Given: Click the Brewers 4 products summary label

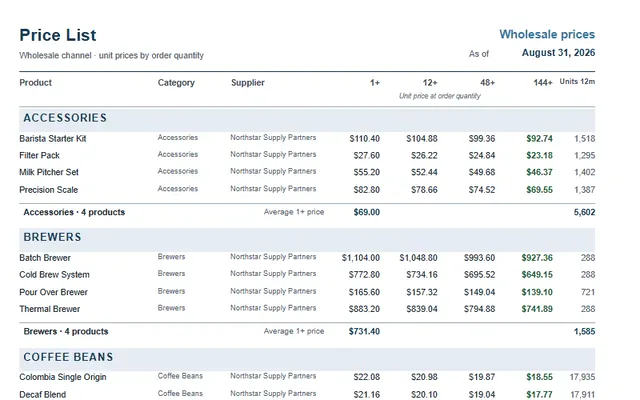Looking at the screenshot, I should pyautogui.click(x=66, y=331).
